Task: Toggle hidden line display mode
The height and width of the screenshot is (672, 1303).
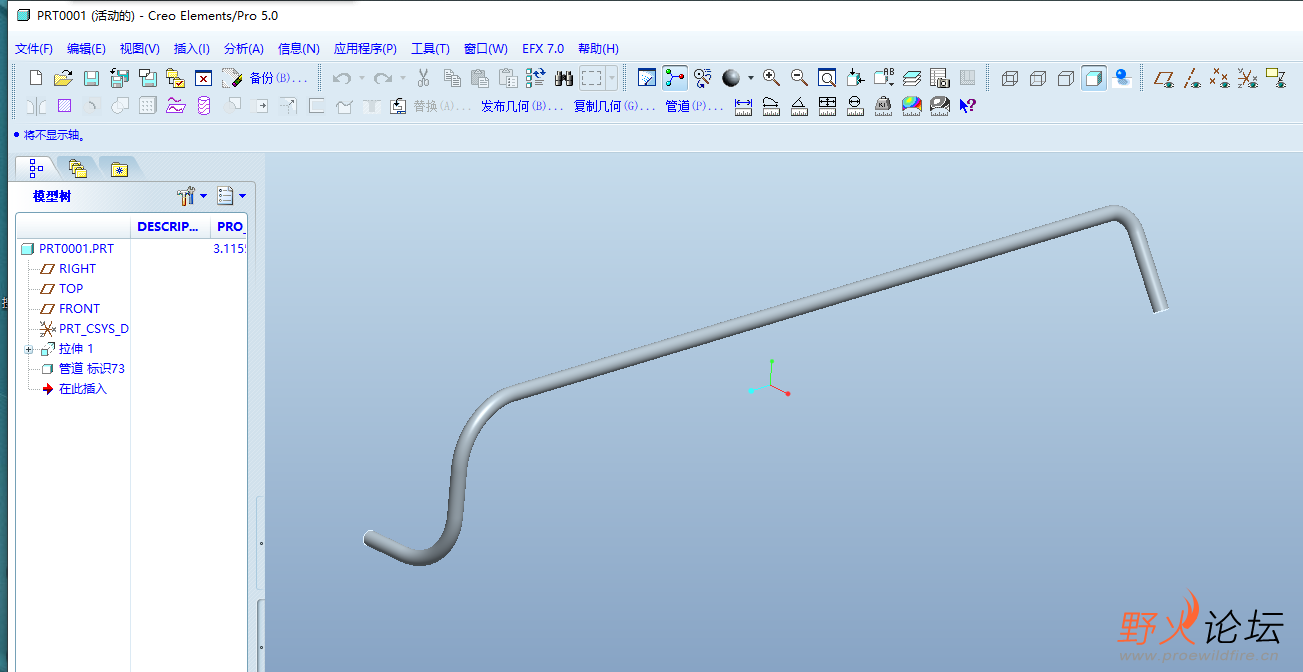Action: [1038, 78]
